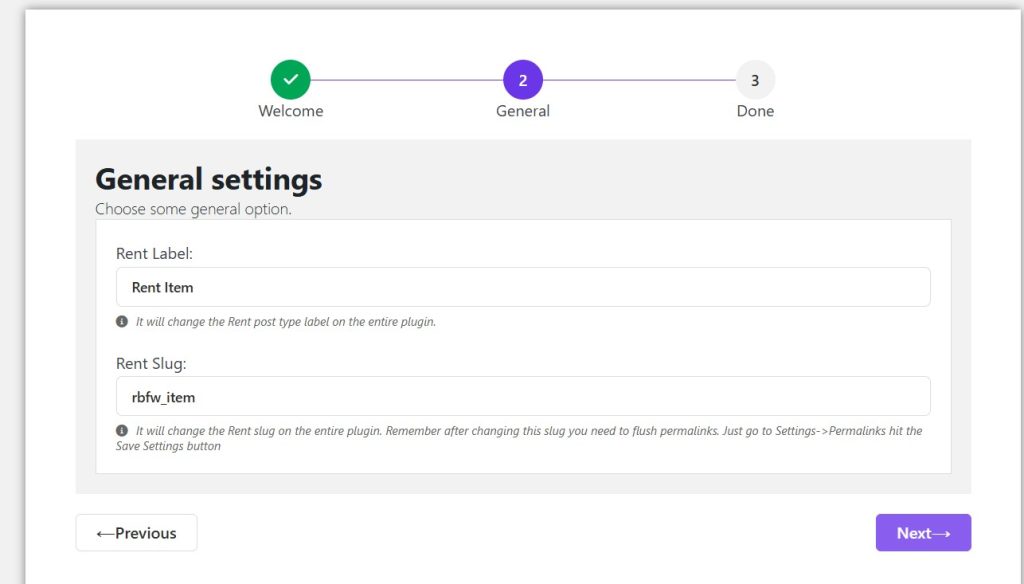Image resolution: width=1024 pixels, height=584 pixels.
Task: Go to the Welcome step label
Action: pos(290,111)
